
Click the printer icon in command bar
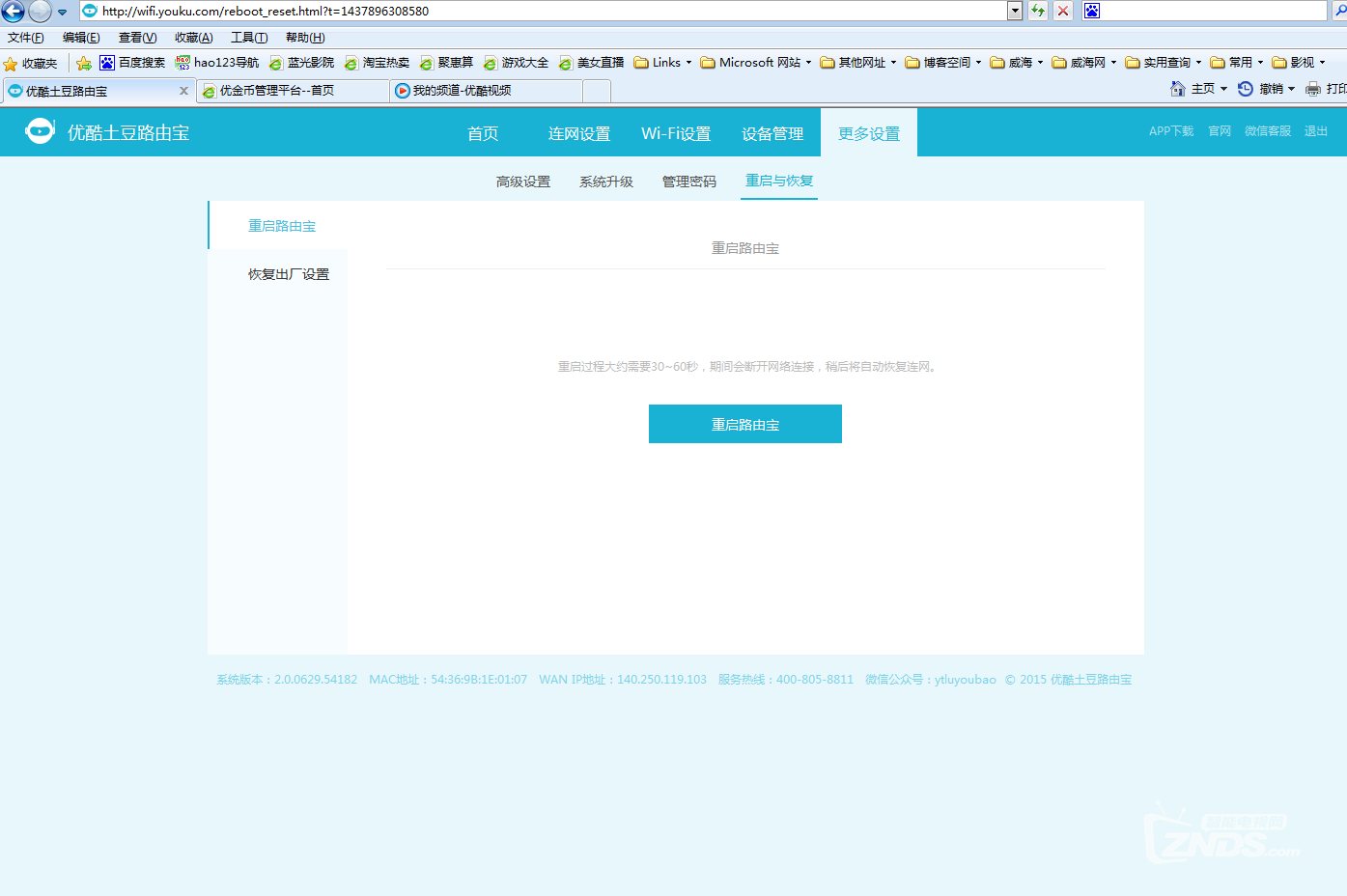click(x=1313, y=89)
